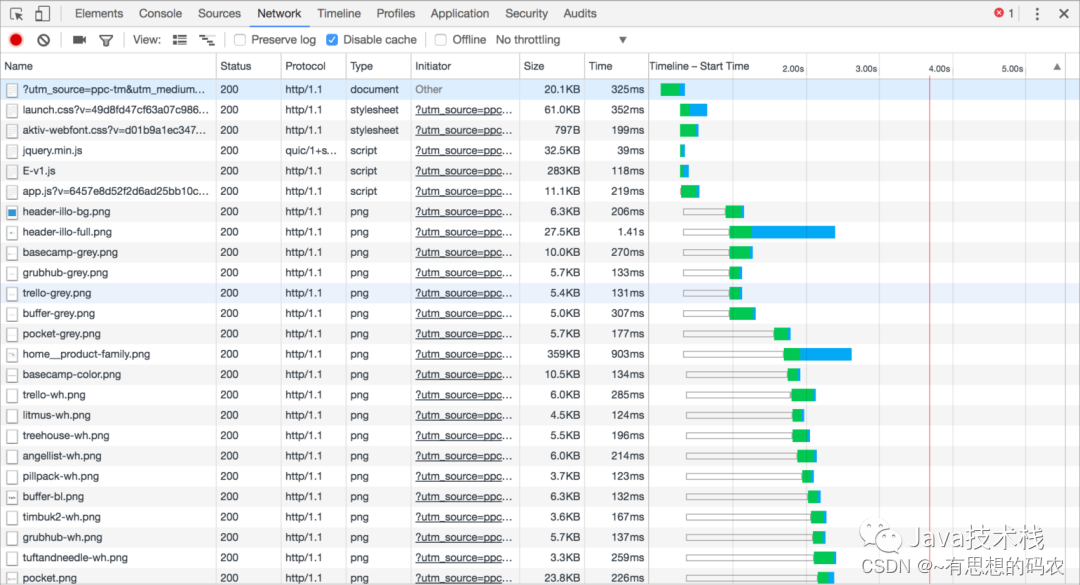Activate the inspect element picker icon
1080x585 pixels.
coord(17,14)
